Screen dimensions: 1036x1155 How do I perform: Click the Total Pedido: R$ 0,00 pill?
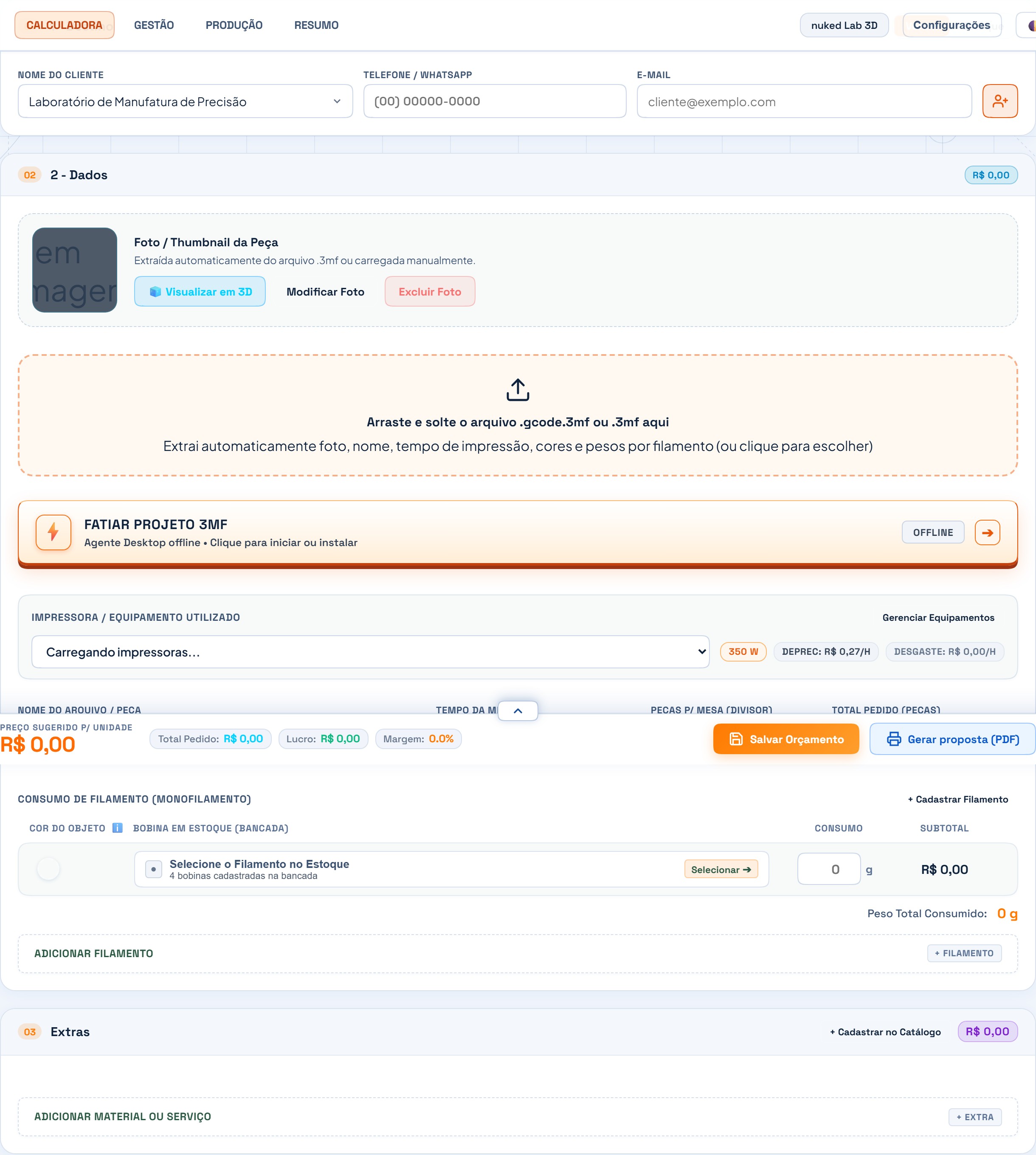pyautogui.click(x=210, y=739)
